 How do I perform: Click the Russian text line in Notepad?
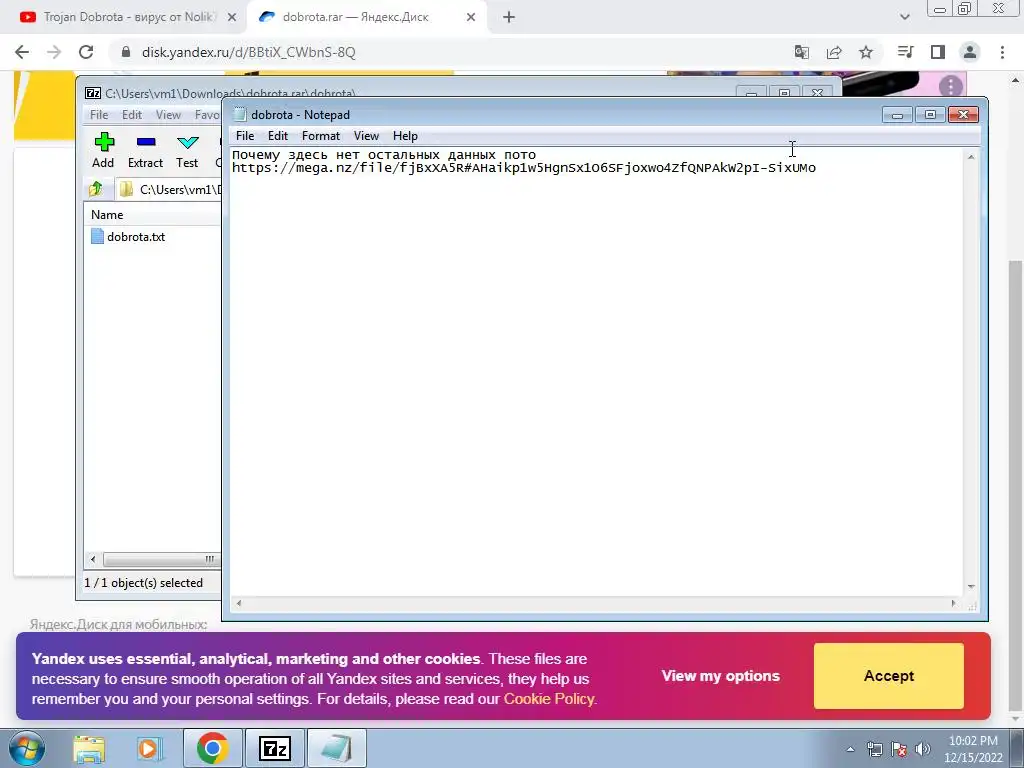coord(384,155)
